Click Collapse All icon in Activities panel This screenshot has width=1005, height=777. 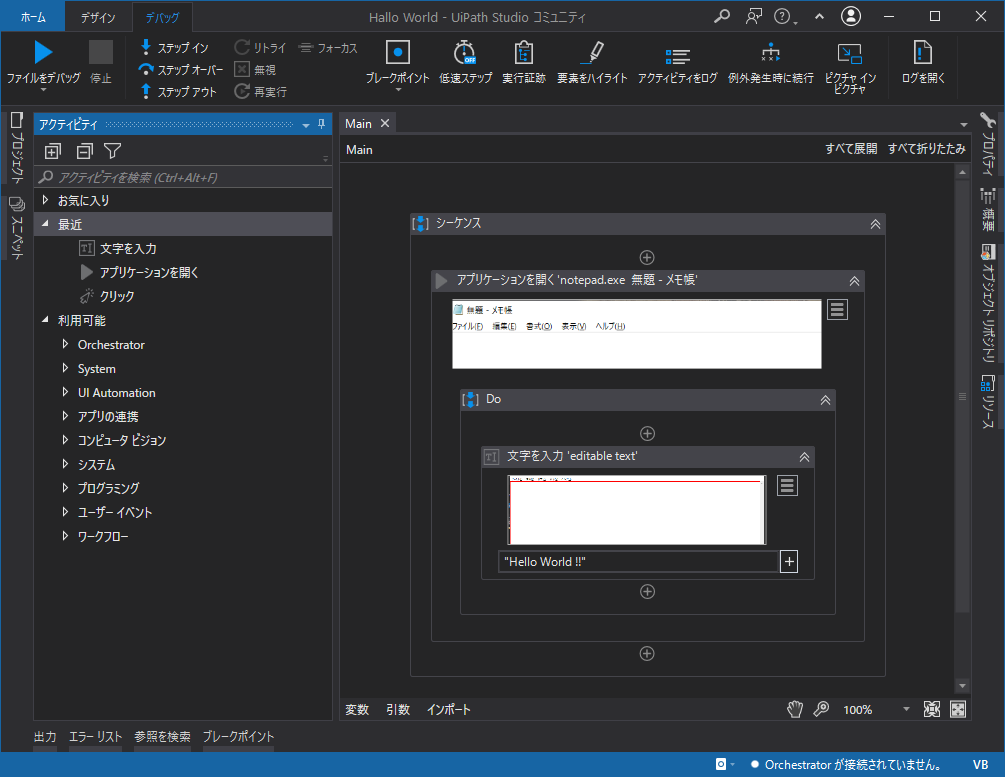click(85, 151)
